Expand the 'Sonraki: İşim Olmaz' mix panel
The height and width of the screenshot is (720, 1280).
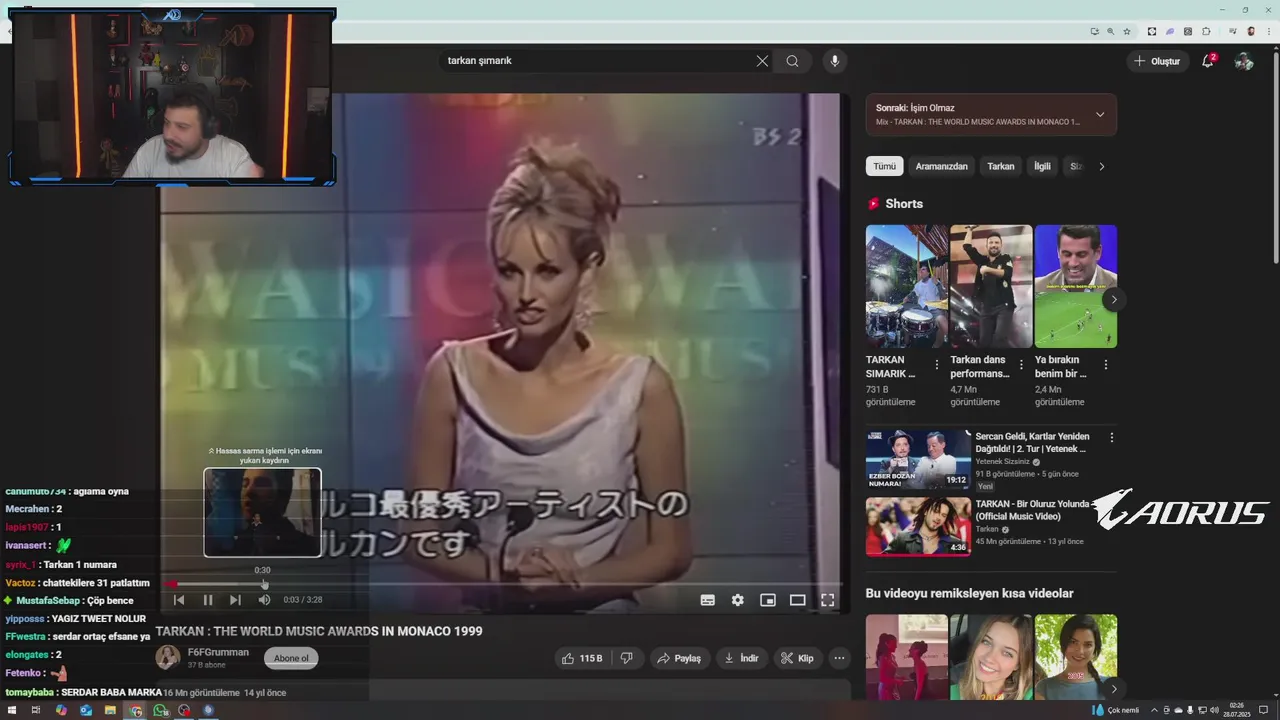click(x=1100, y=114)
